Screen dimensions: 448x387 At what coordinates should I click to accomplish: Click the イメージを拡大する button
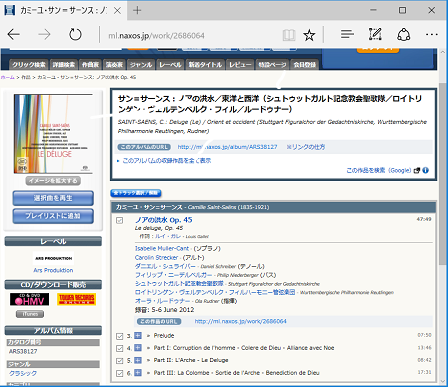tap(53, 181)
